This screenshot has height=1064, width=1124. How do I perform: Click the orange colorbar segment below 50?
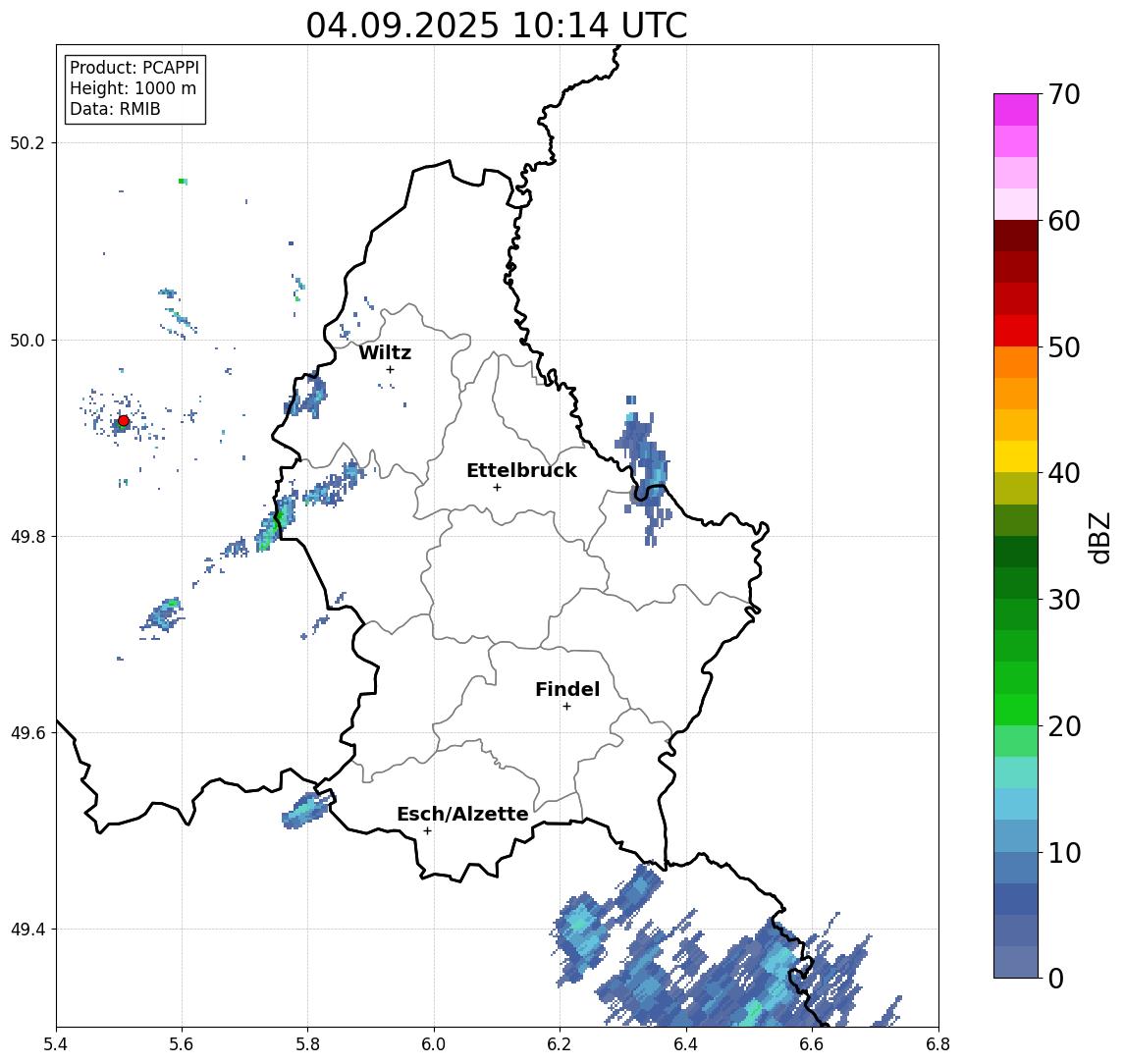click(x=1016, y=362)
